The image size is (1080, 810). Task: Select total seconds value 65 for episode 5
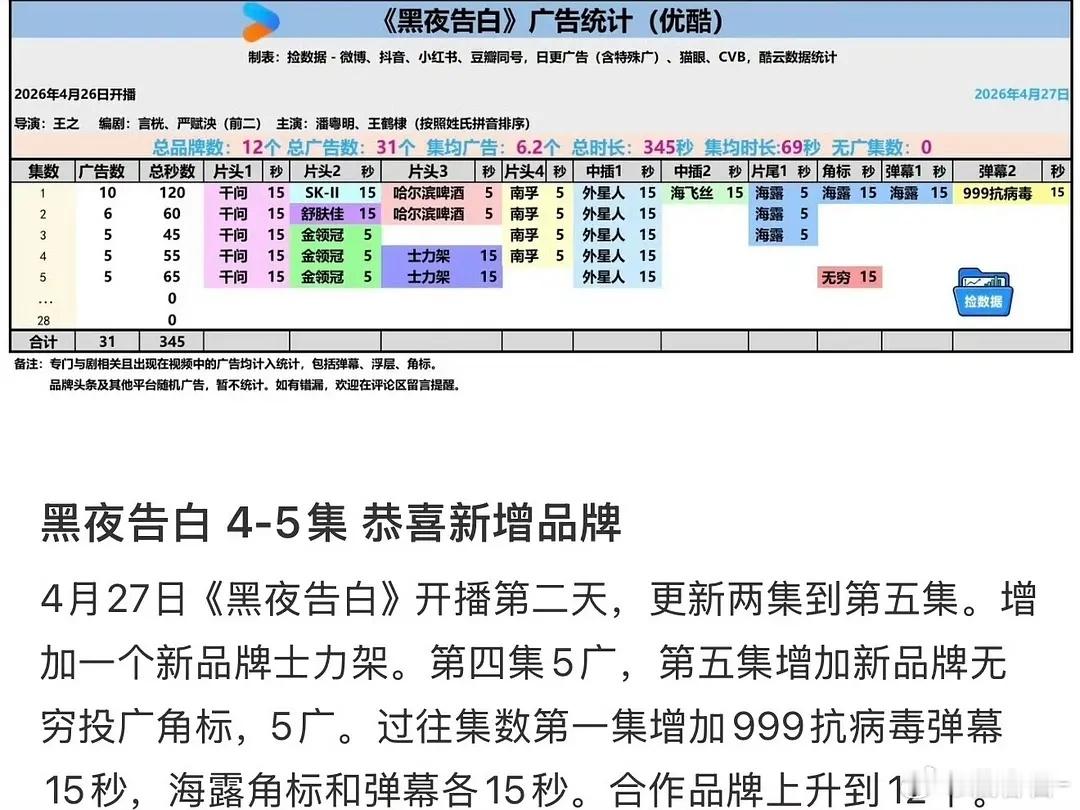point(172,277)
